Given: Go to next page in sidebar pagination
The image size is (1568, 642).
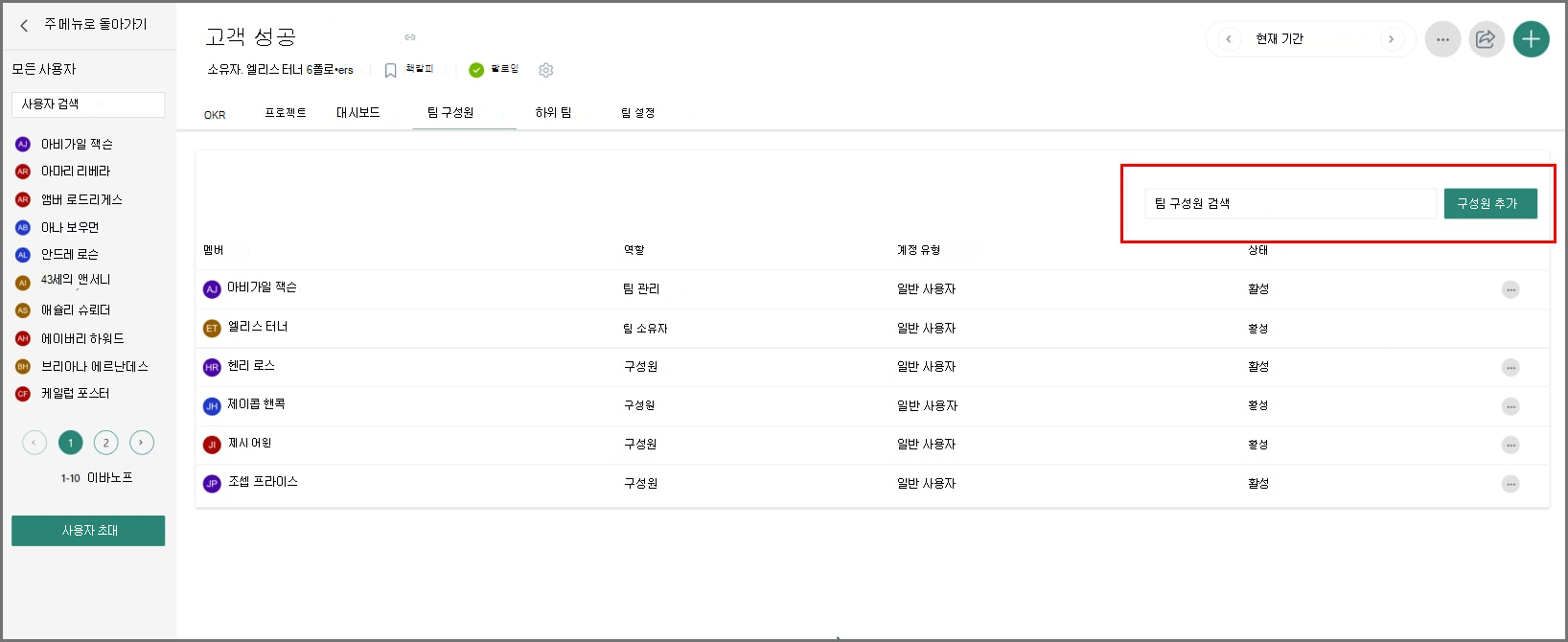Looking at the screenshot, I should pos(142,443).
